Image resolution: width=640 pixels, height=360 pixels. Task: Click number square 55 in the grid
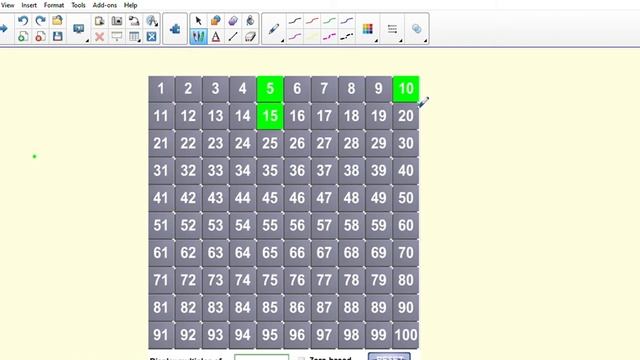tap(270, 225)
